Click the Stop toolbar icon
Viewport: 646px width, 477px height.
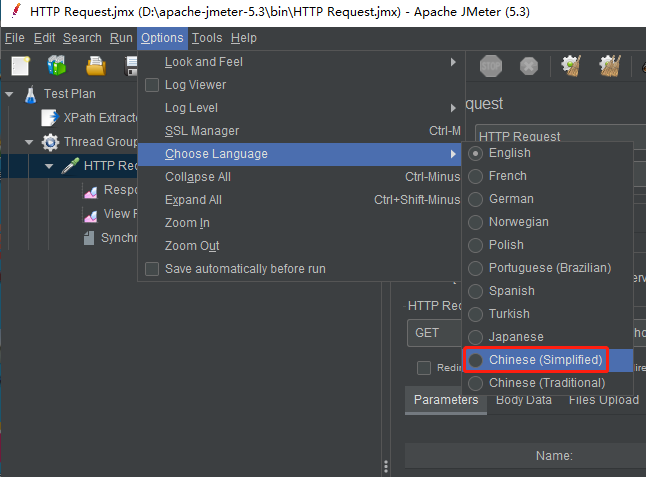click(x=491, y=66)
